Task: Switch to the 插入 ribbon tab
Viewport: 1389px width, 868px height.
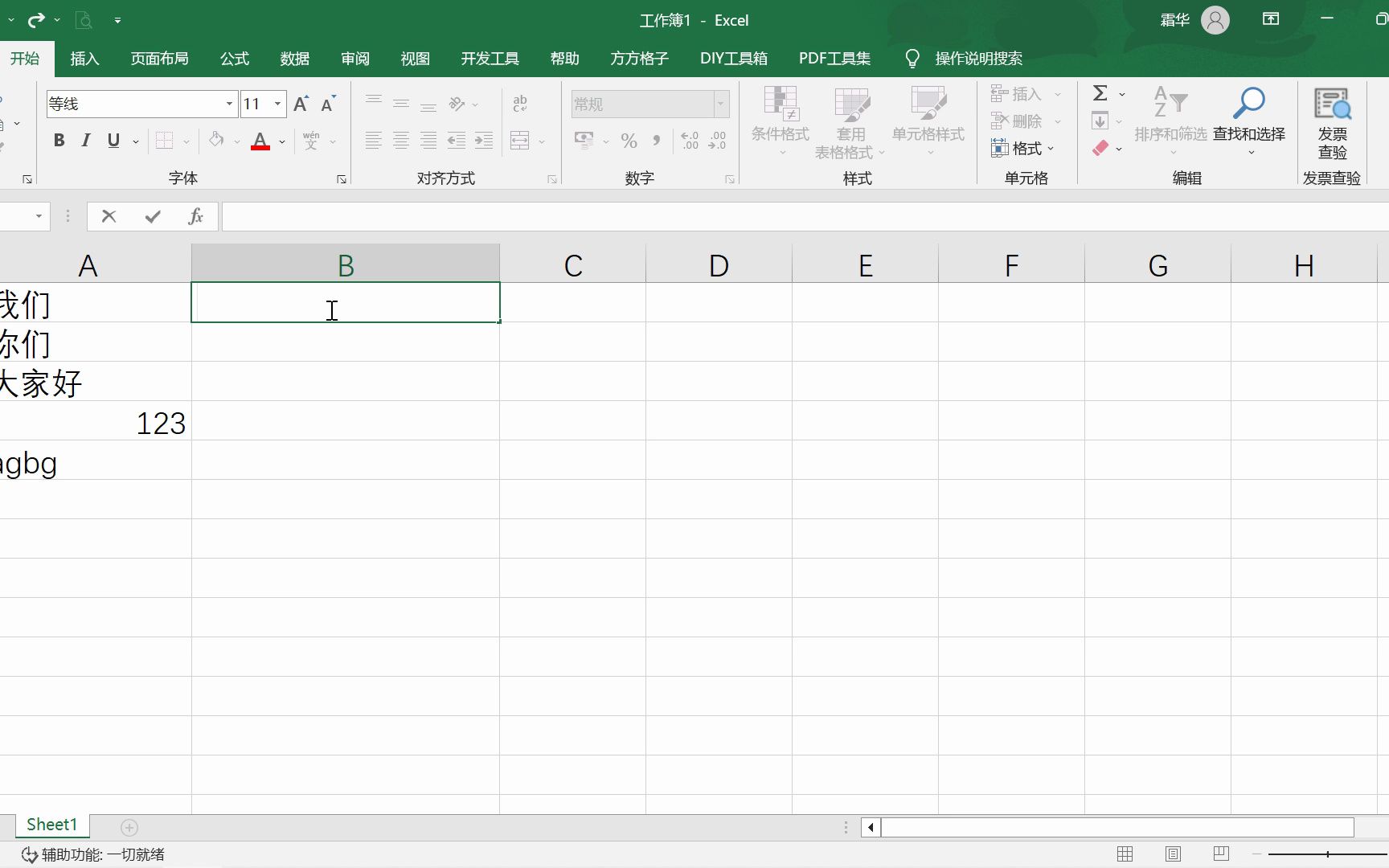Action: (x=84, y=58)
